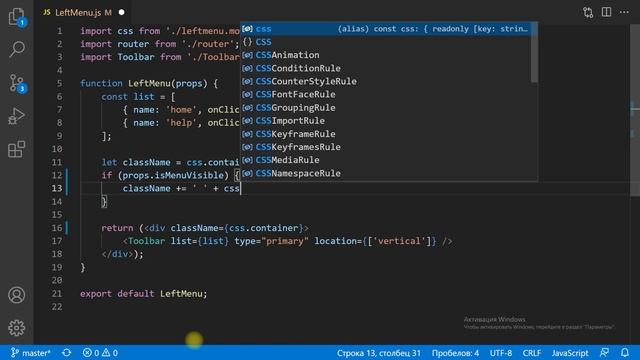Open the Explorer view in activity bar

17,17
